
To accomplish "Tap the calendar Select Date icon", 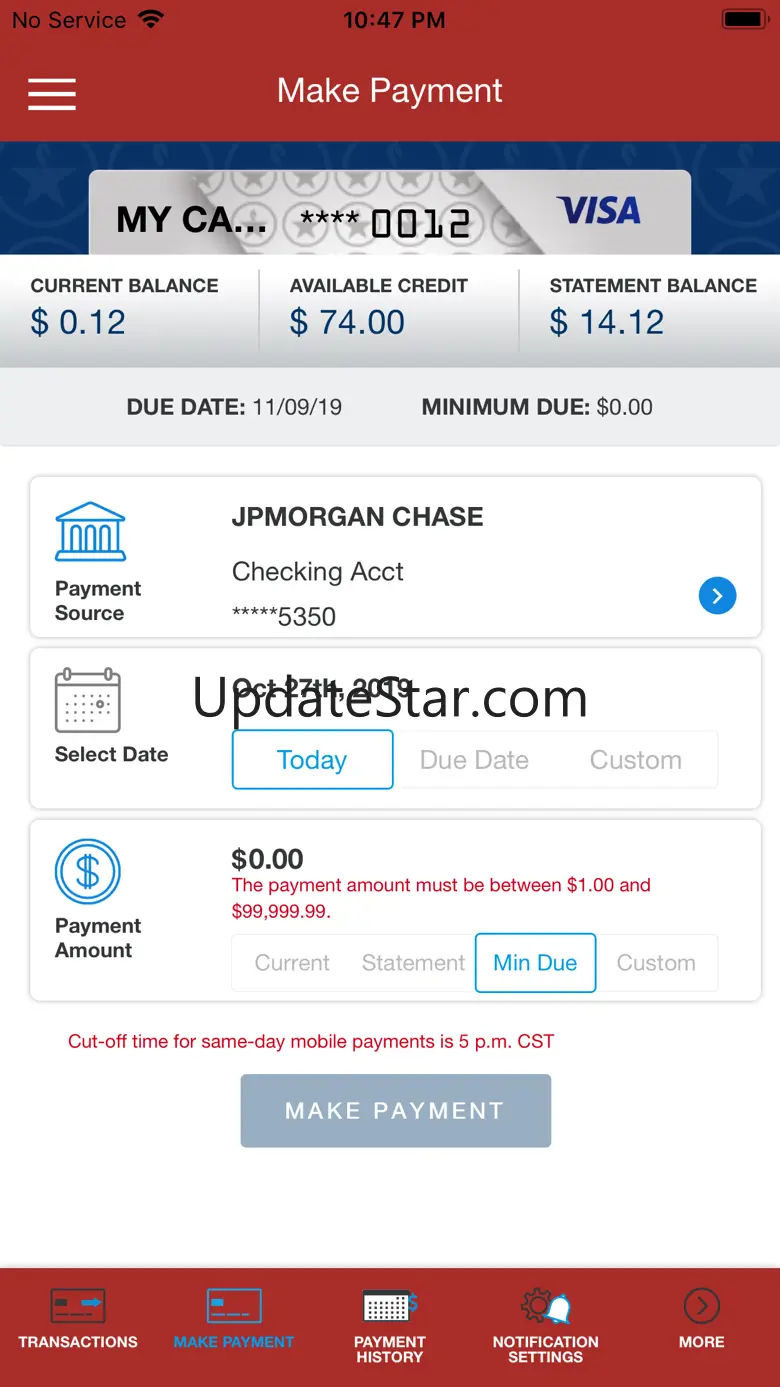I will 88,701.
